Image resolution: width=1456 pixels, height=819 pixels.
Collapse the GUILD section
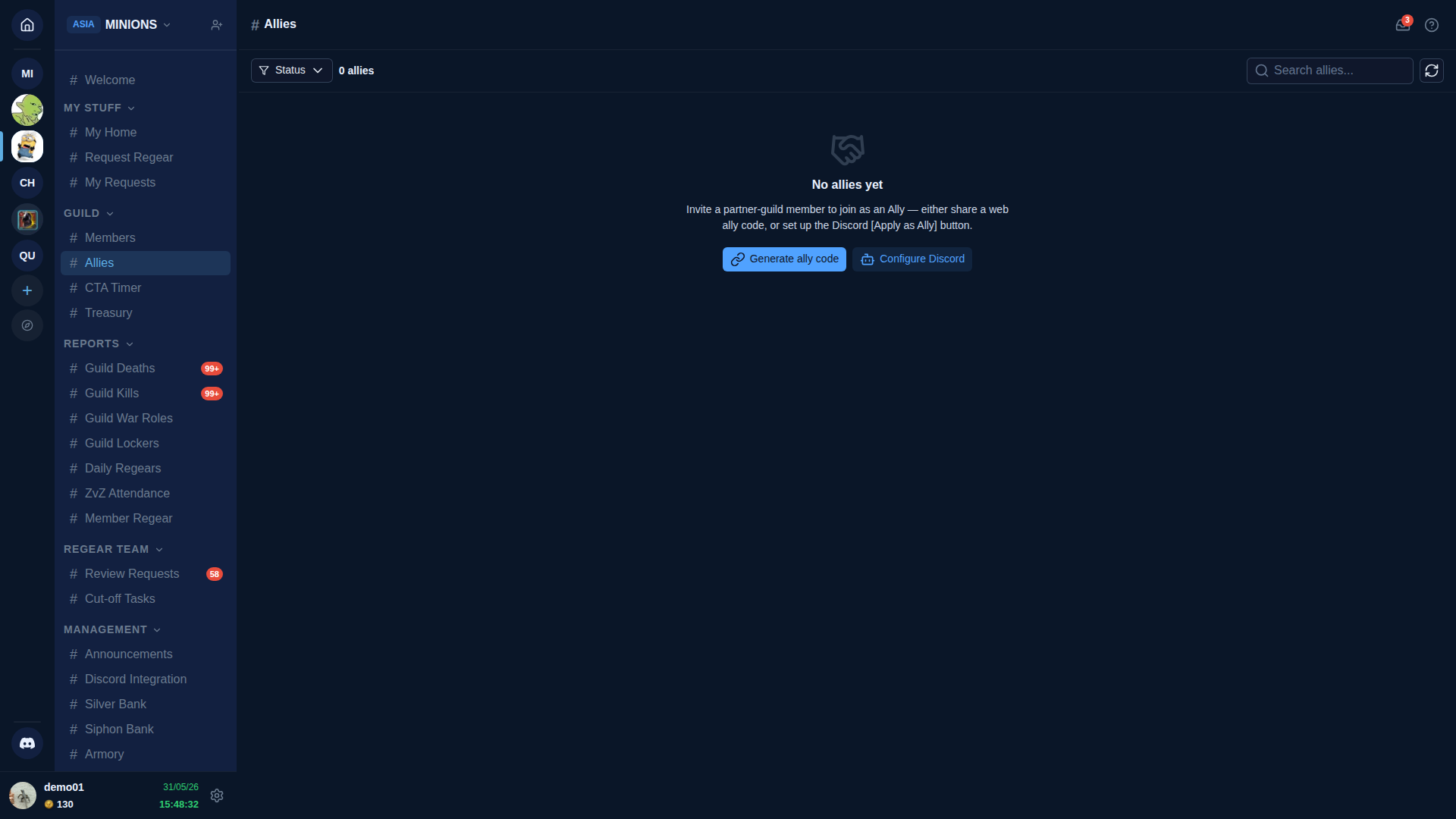tap(89, 214)
